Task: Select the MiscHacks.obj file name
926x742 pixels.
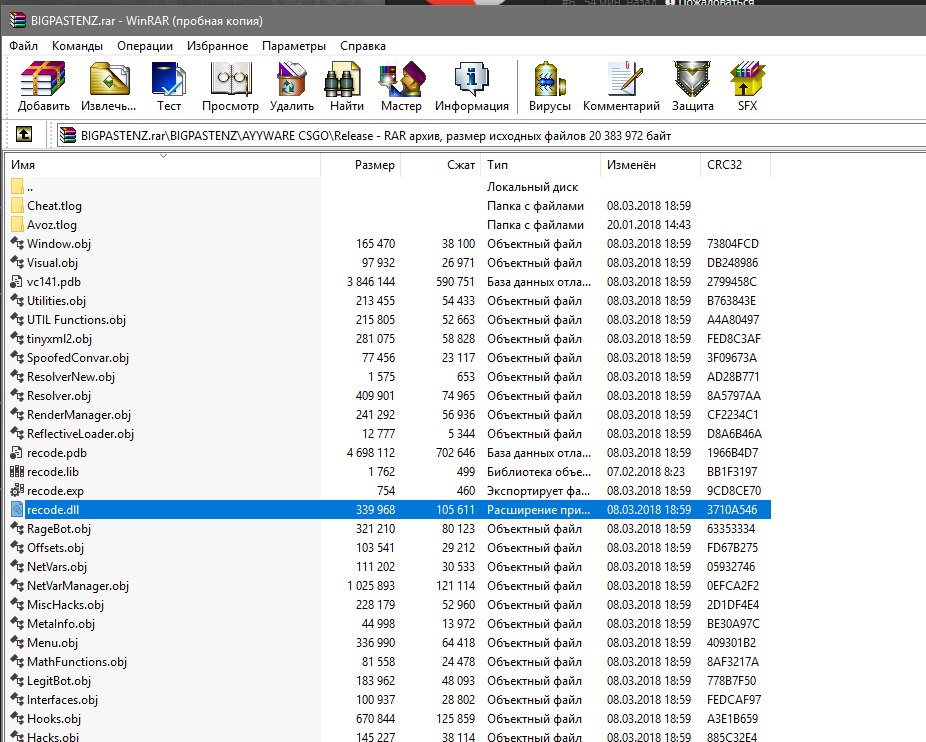Action: click(66, 605)
